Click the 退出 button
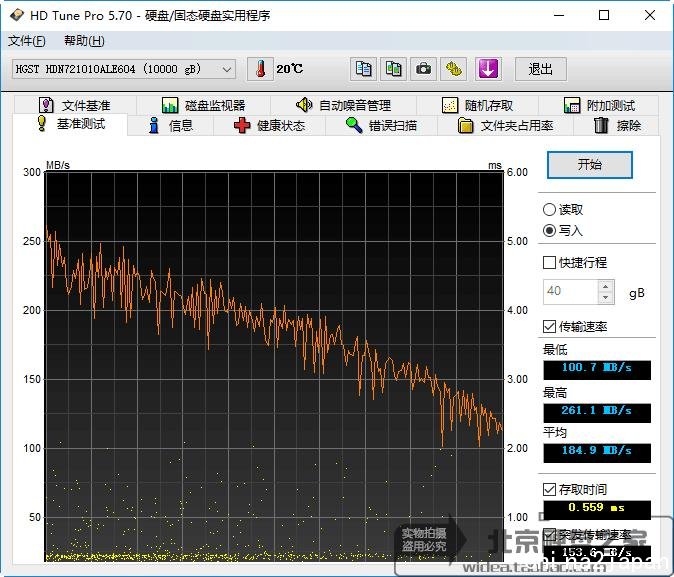Image resolution: width=674 pixels, height=577 pixels. [540, 69]
